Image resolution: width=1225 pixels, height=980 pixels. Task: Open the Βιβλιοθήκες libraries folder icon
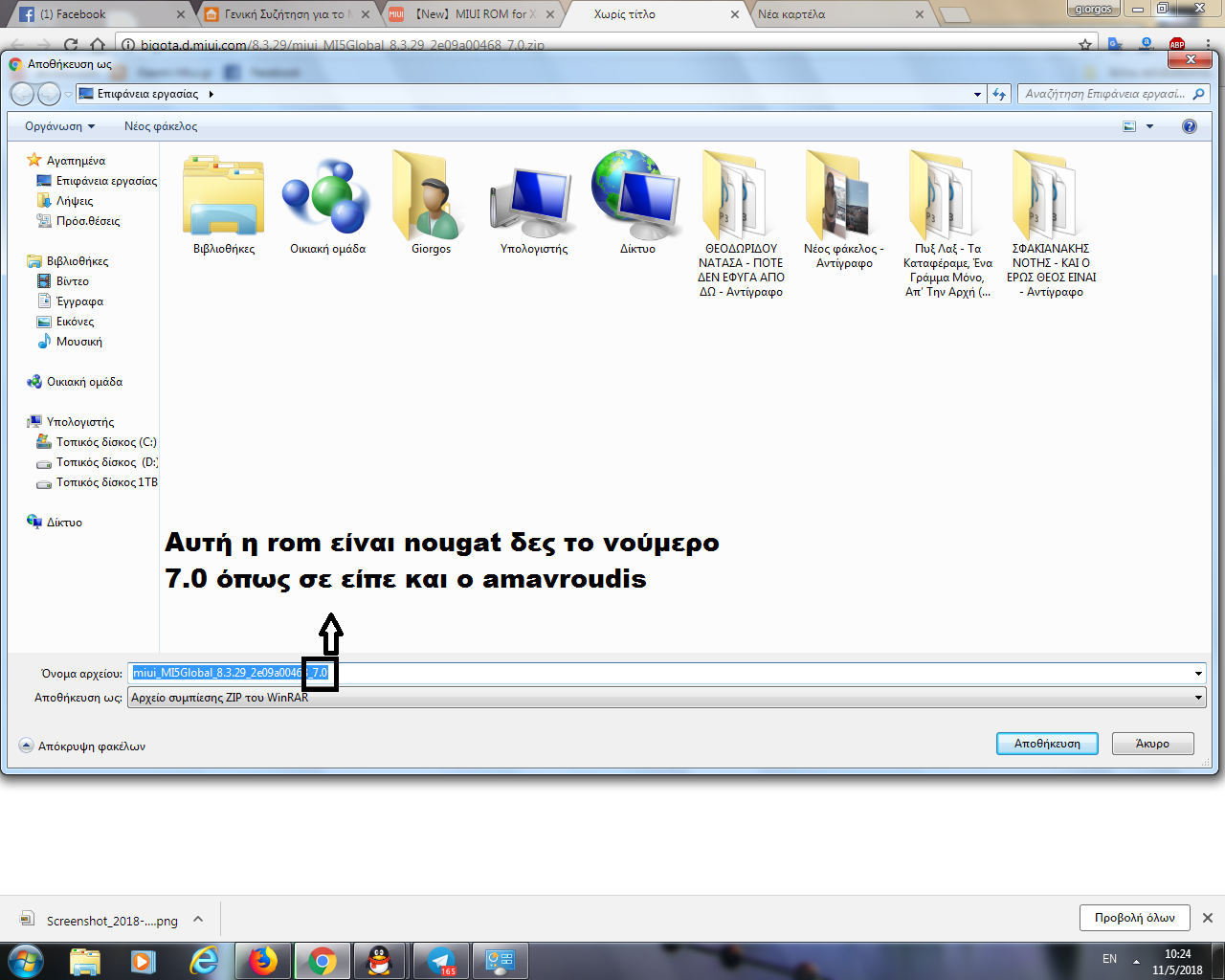click(x=224, y=198)
